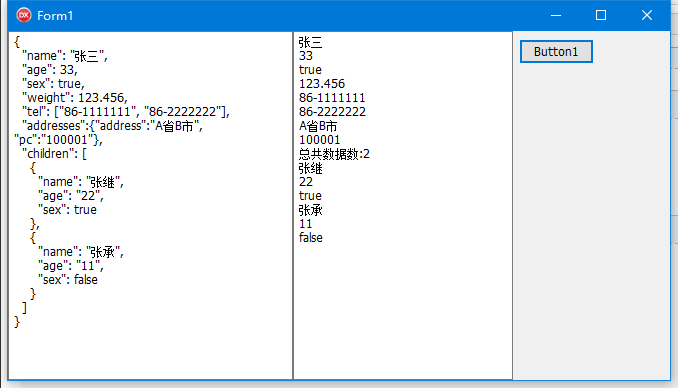Click output line 总共数据数:2

pos(334,154)
